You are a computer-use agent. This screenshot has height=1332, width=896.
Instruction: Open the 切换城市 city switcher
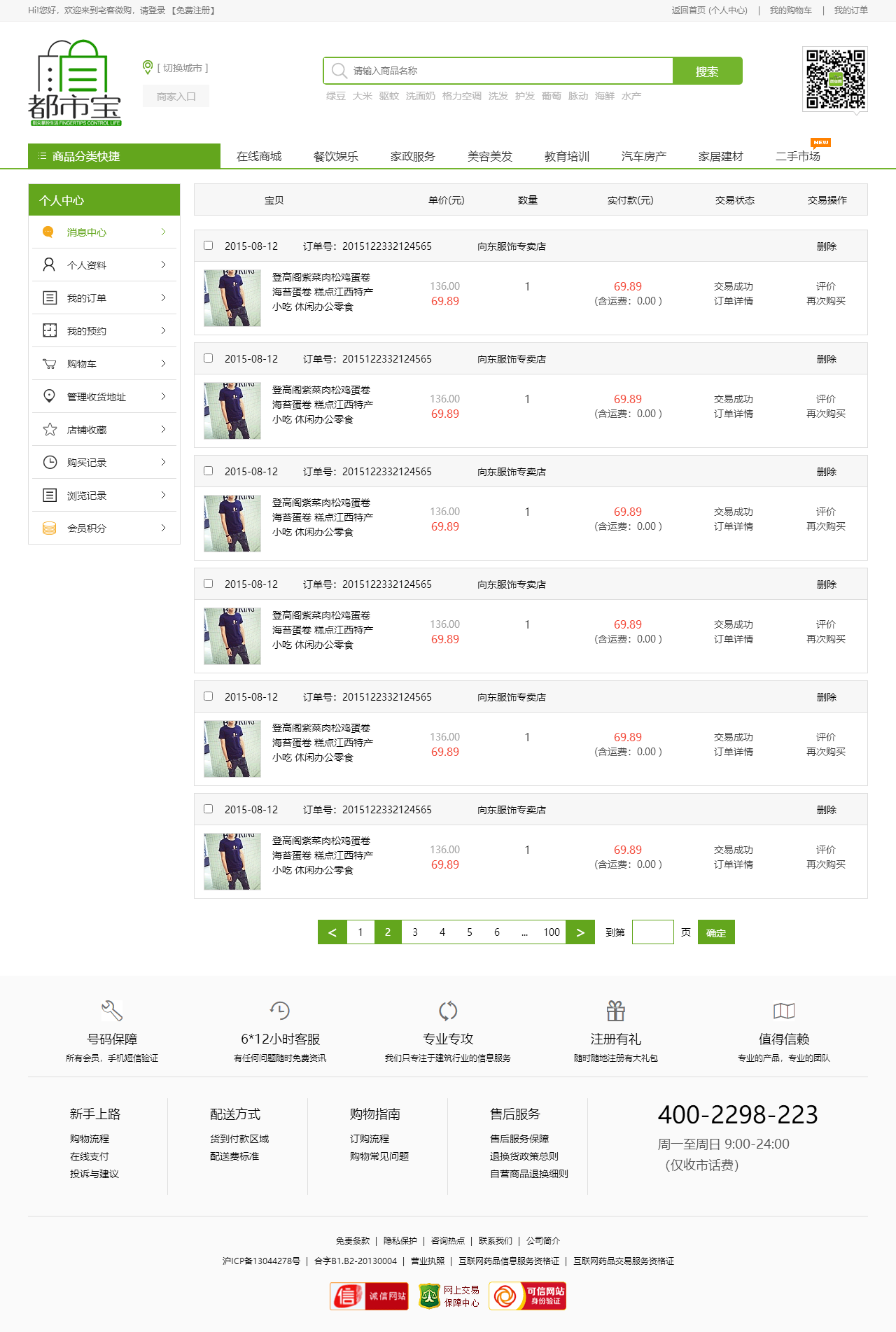[x=182, y=68]
